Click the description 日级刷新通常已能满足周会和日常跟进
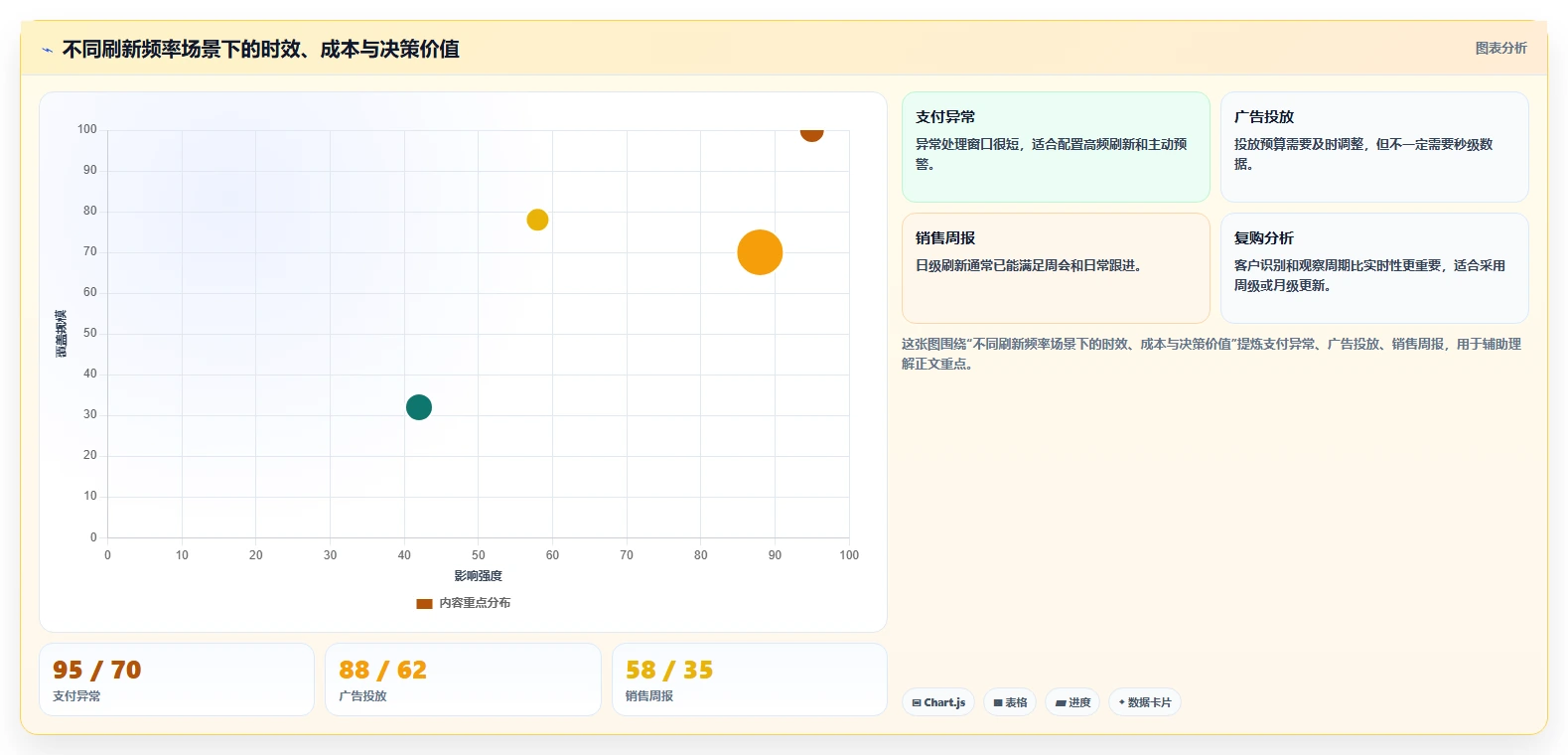This screenshot has width=1568, height=755. point(1029,265)
